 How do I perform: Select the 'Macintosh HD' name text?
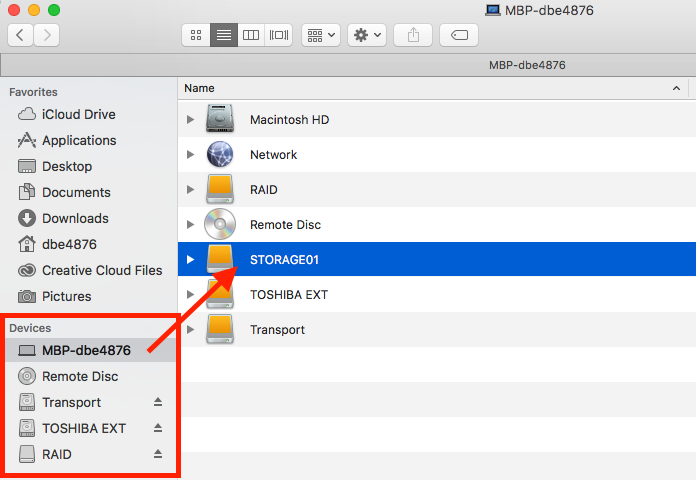(289, 119)
